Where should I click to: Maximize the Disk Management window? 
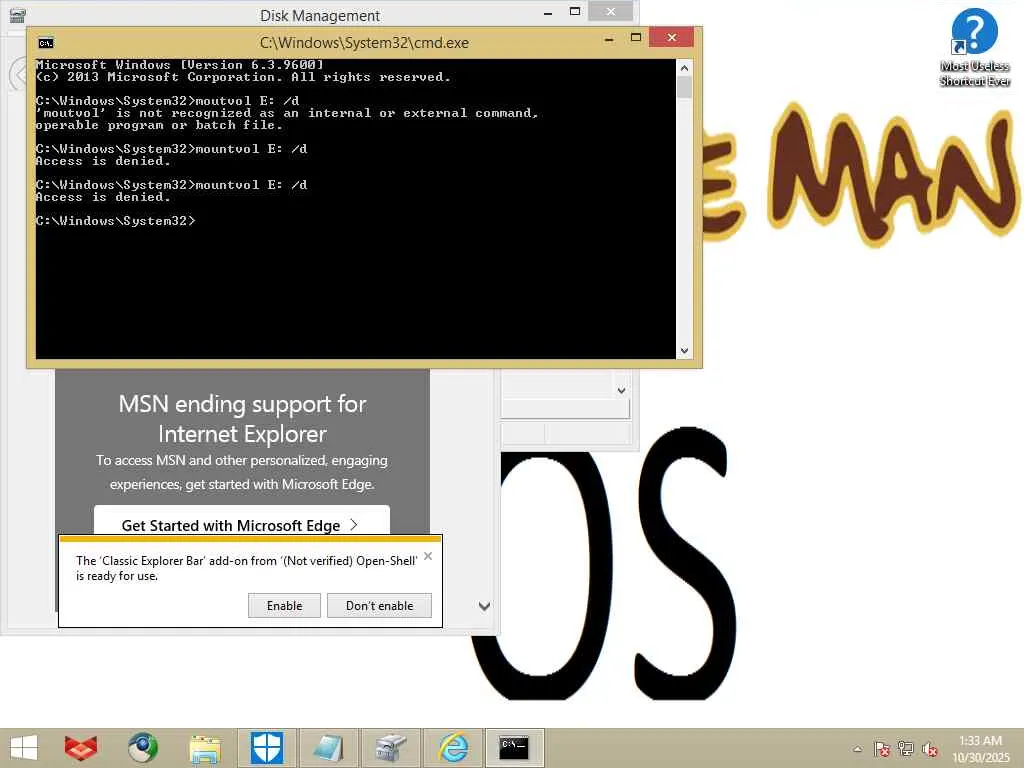[575, 12]
